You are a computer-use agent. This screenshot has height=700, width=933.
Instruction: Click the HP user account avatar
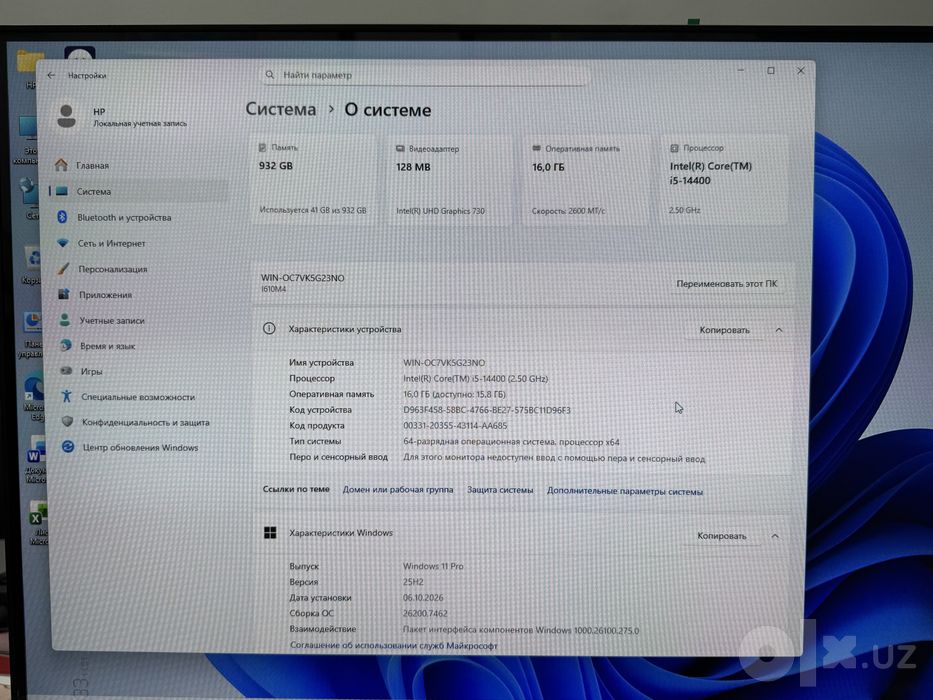click(x=67, y=116)
